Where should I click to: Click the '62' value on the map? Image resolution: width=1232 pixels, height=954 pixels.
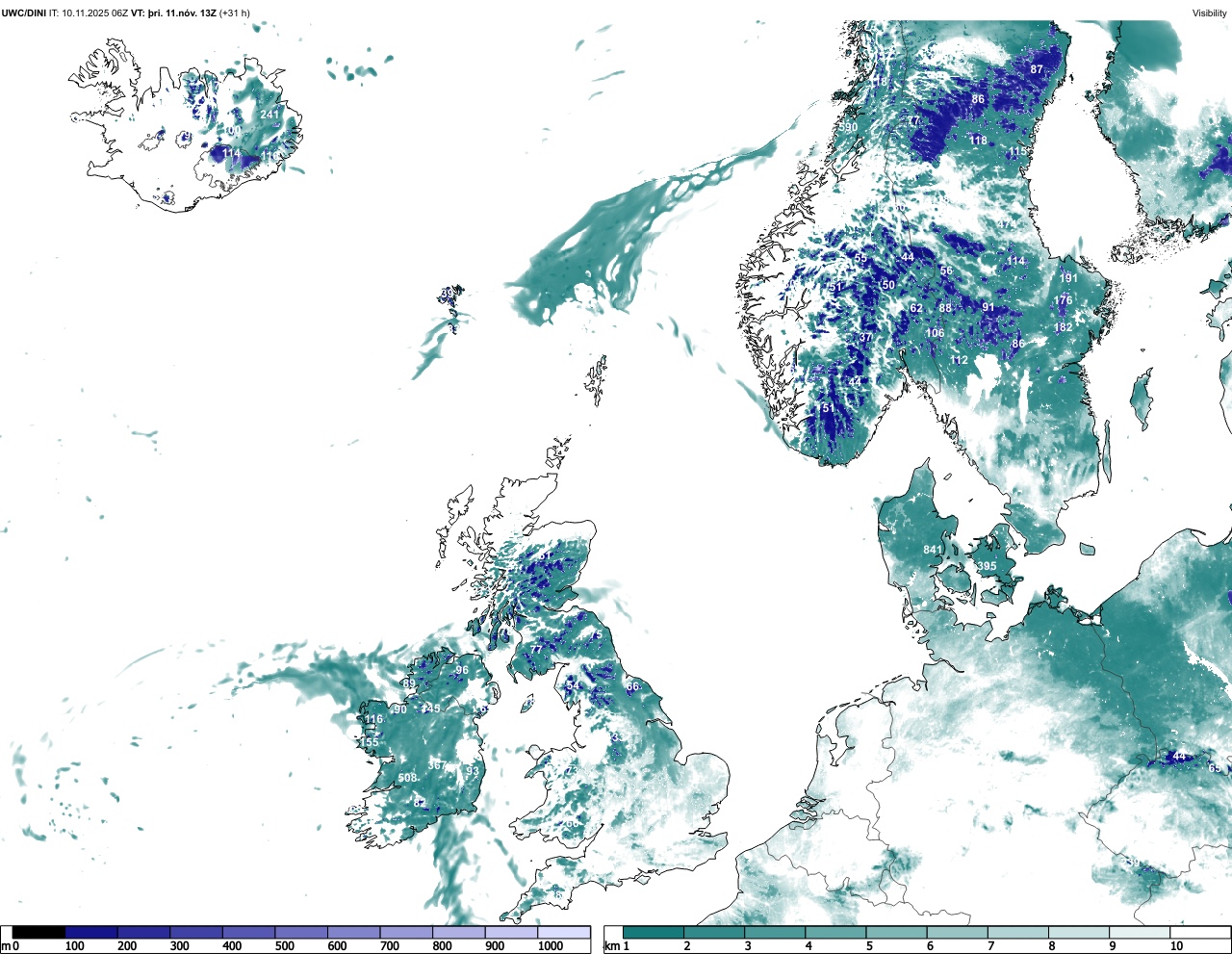point(916,309)
